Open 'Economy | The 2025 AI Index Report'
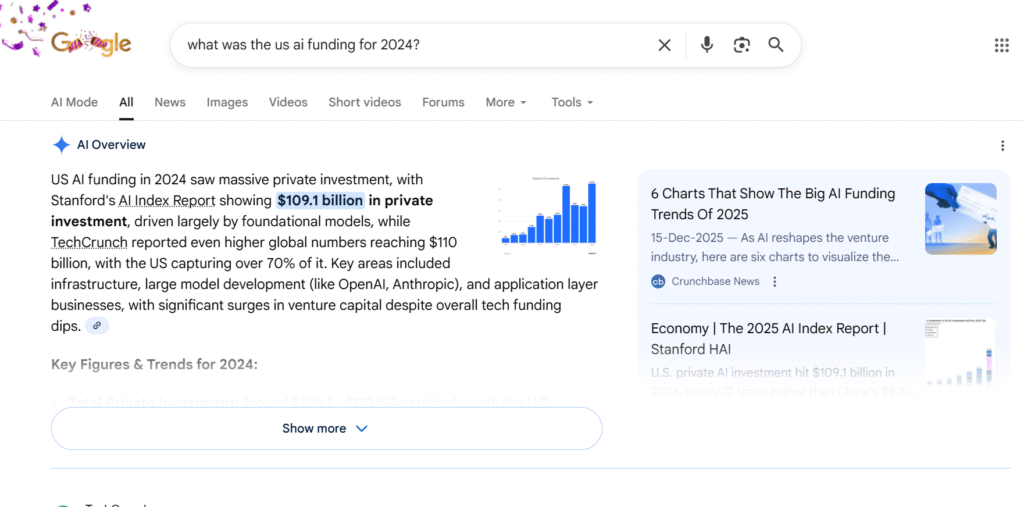 click(769, 338)
